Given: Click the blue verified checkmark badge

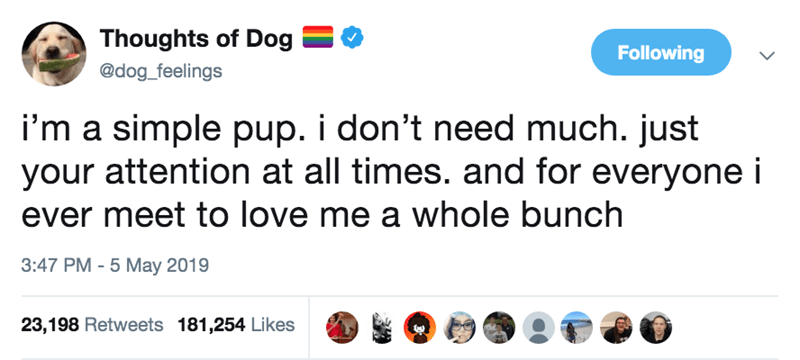Looking at the screenshot, I should (x=352, y=39).
